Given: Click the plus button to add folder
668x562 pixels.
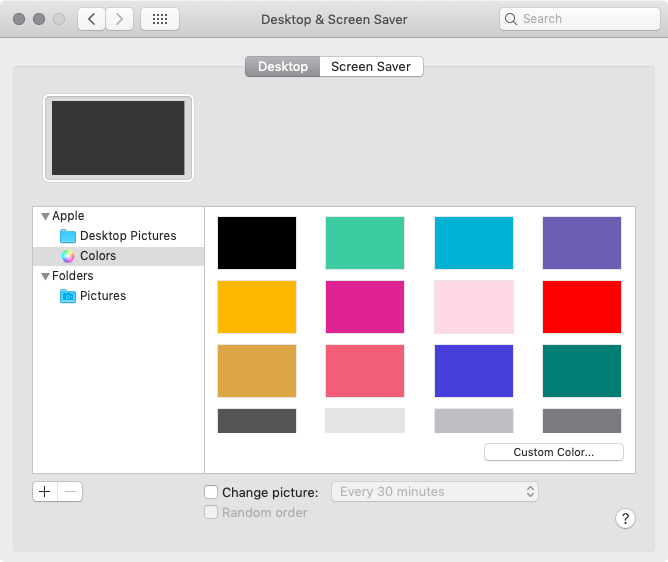Looking at the screenshot, I should pyautogui.click(x=45, y=491).
